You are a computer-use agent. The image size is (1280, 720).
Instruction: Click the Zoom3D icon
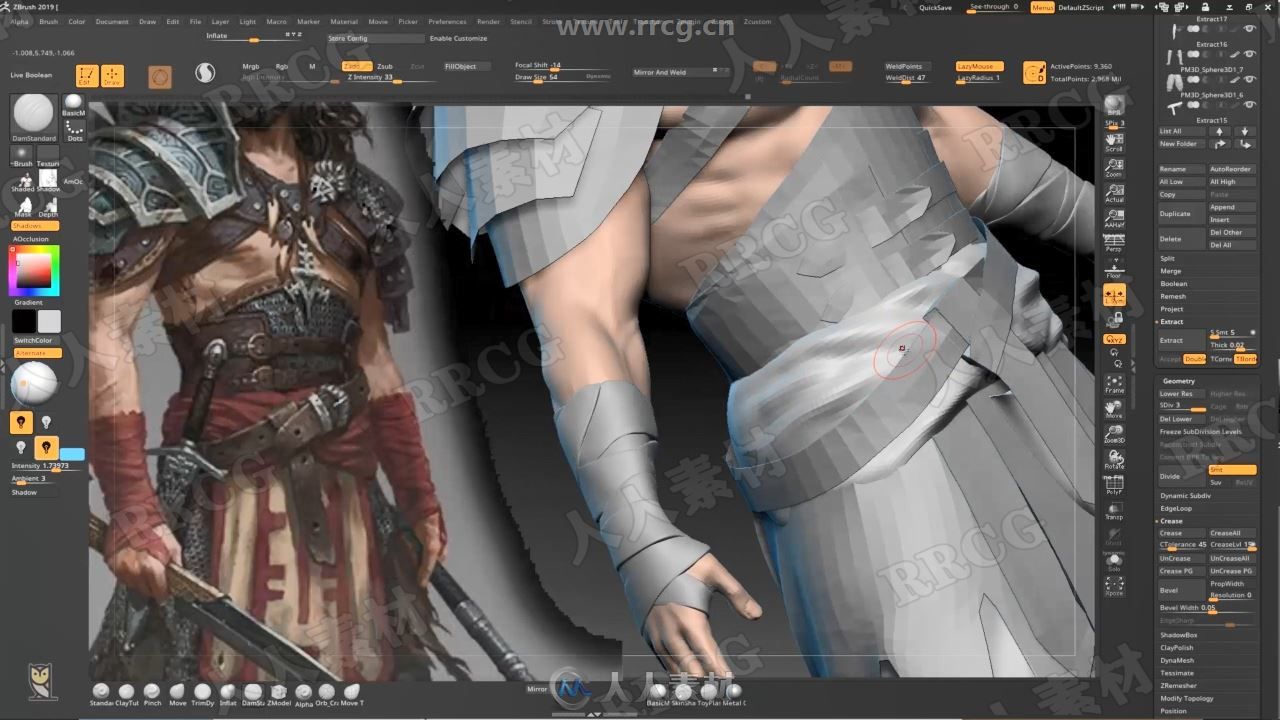(1114, 434)
